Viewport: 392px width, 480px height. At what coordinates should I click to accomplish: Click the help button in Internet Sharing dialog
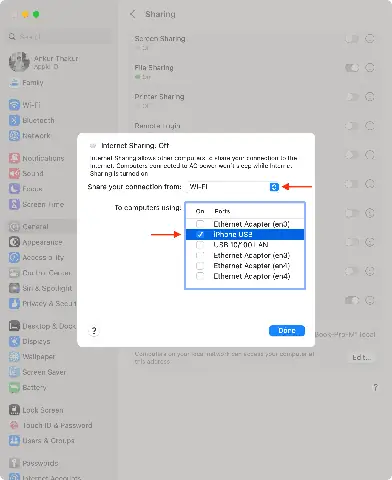point(94,331)
